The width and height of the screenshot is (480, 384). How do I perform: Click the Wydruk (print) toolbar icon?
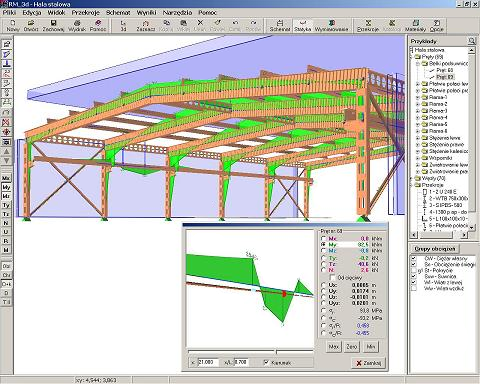point(77,25)
